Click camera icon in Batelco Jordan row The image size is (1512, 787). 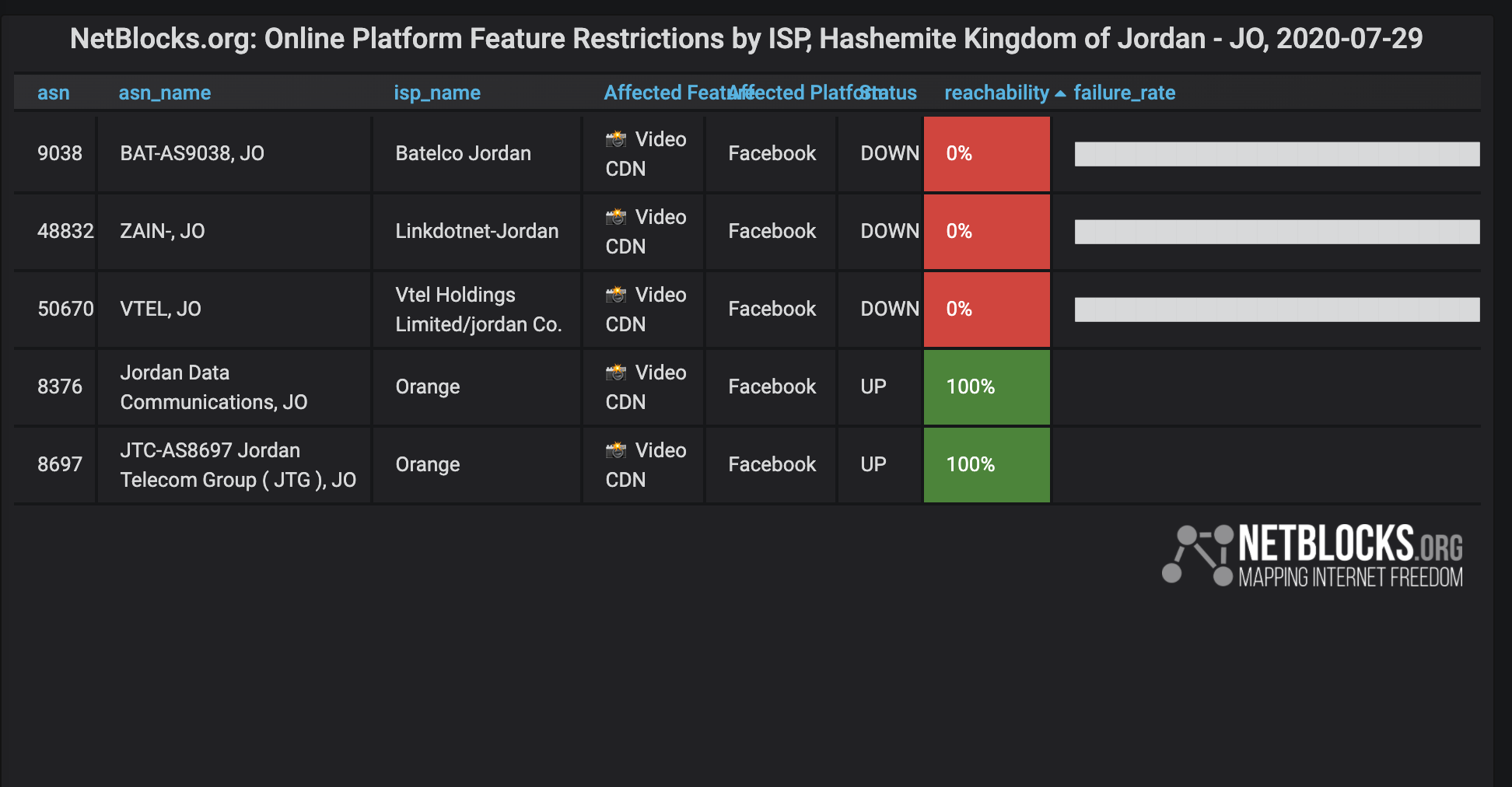point(616,139)
